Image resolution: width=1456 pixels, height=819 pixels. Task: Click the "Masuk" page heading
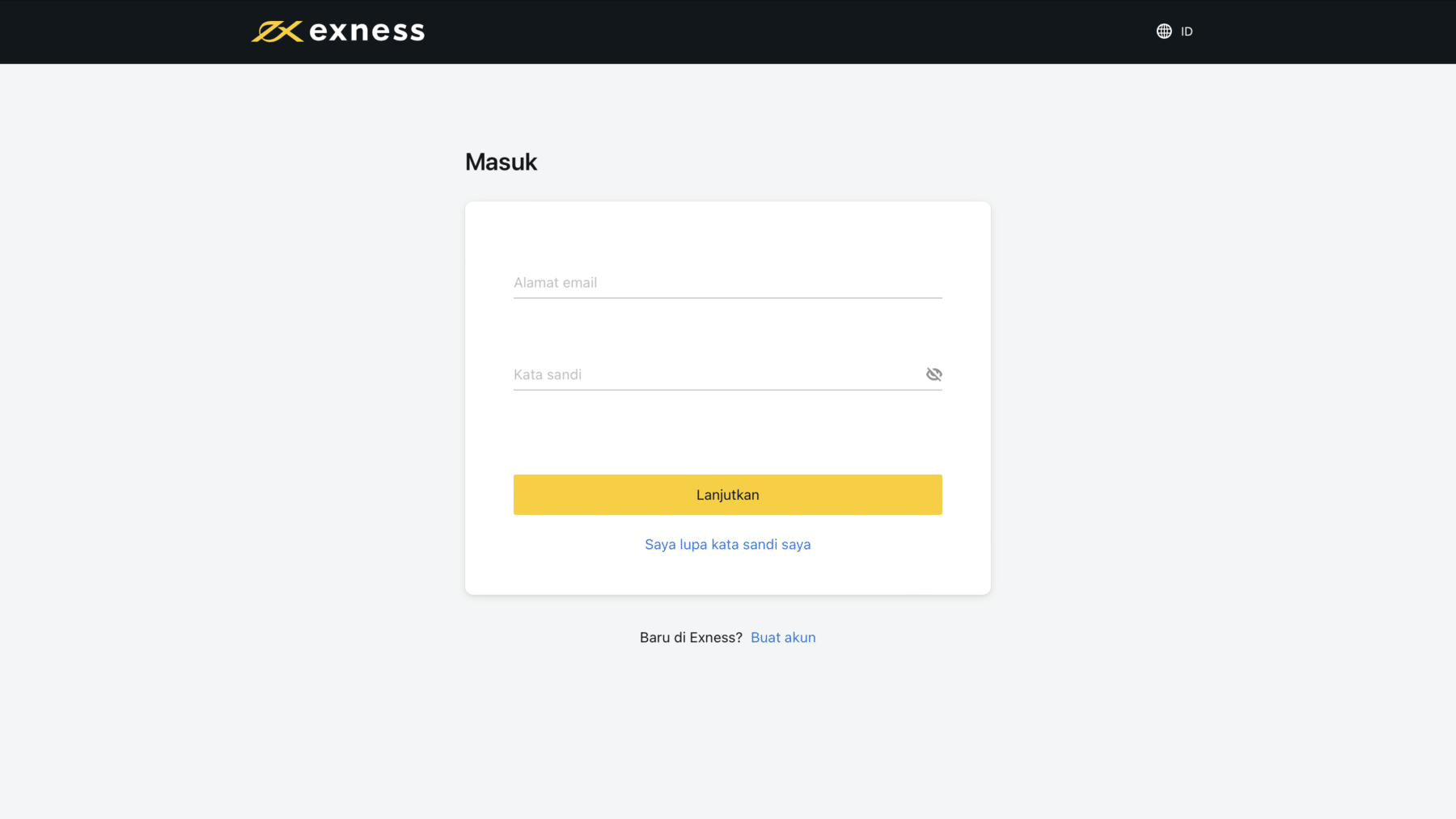click(501, 163)
